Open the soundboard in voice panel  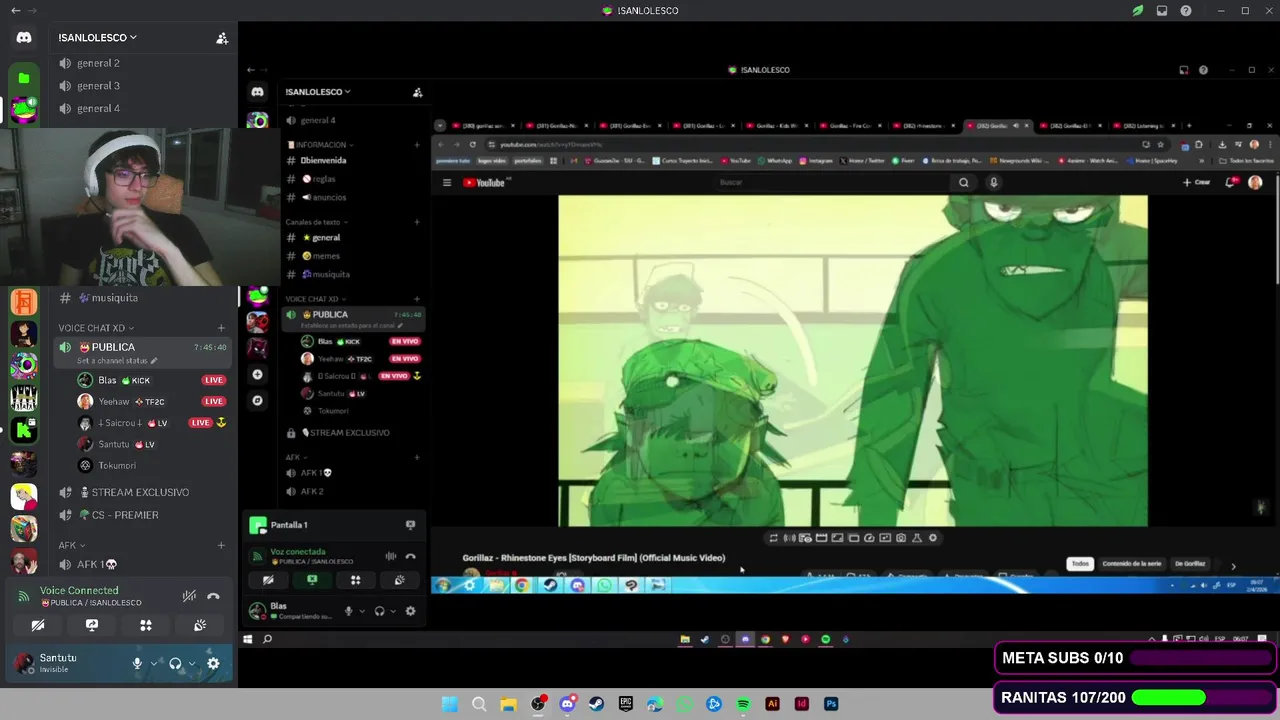pyautogui.click(x=200, y=625)
